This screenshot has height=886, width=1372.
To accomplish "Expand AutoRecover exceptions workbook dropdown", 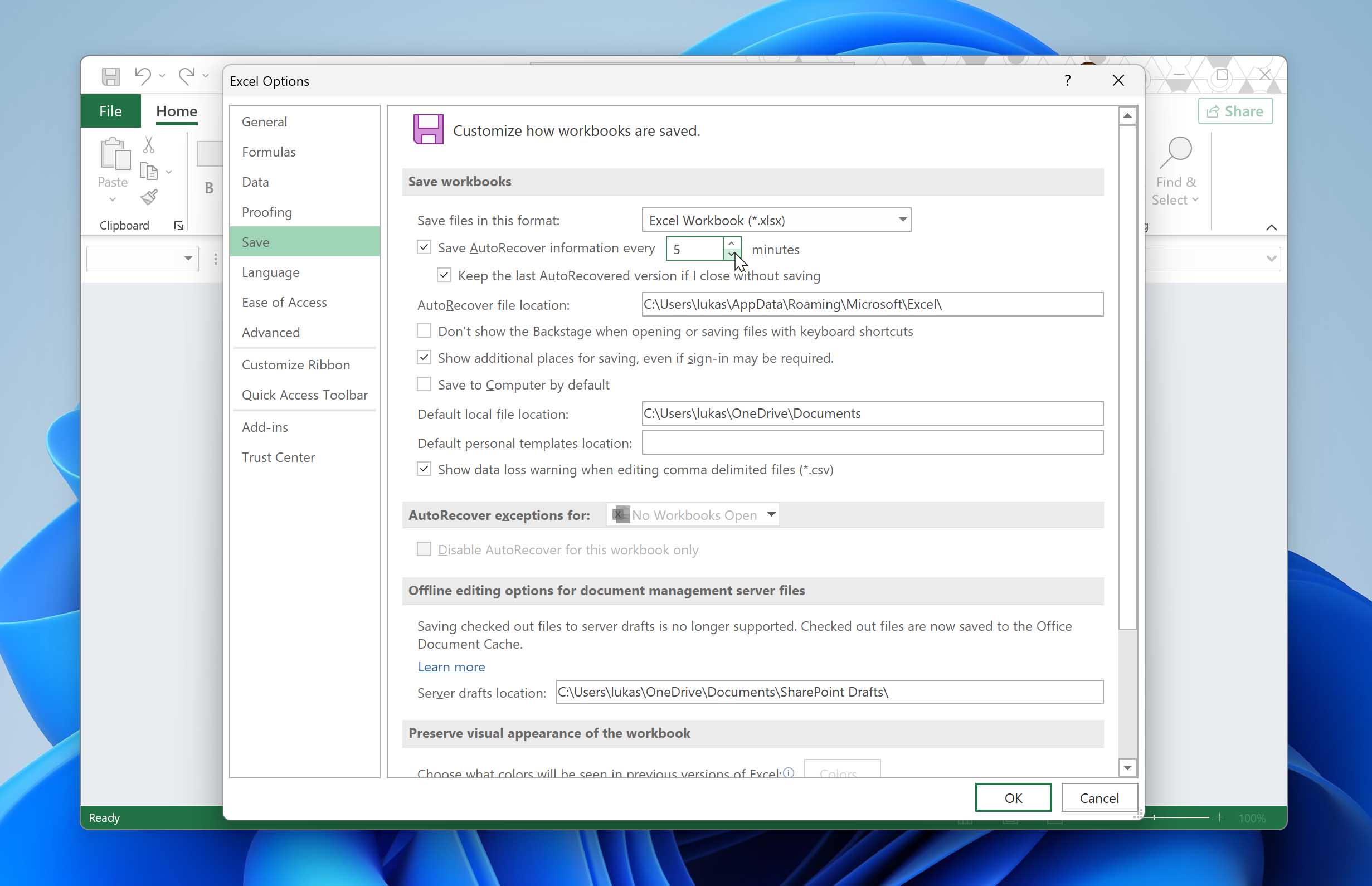I will tap(770, 514).
